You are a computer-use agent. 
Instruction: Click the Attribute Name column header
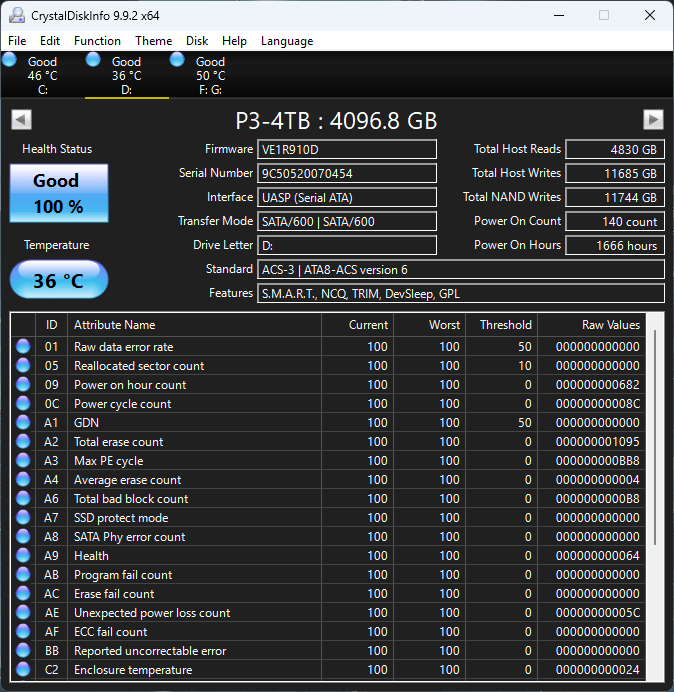click(x=194, y=325)
